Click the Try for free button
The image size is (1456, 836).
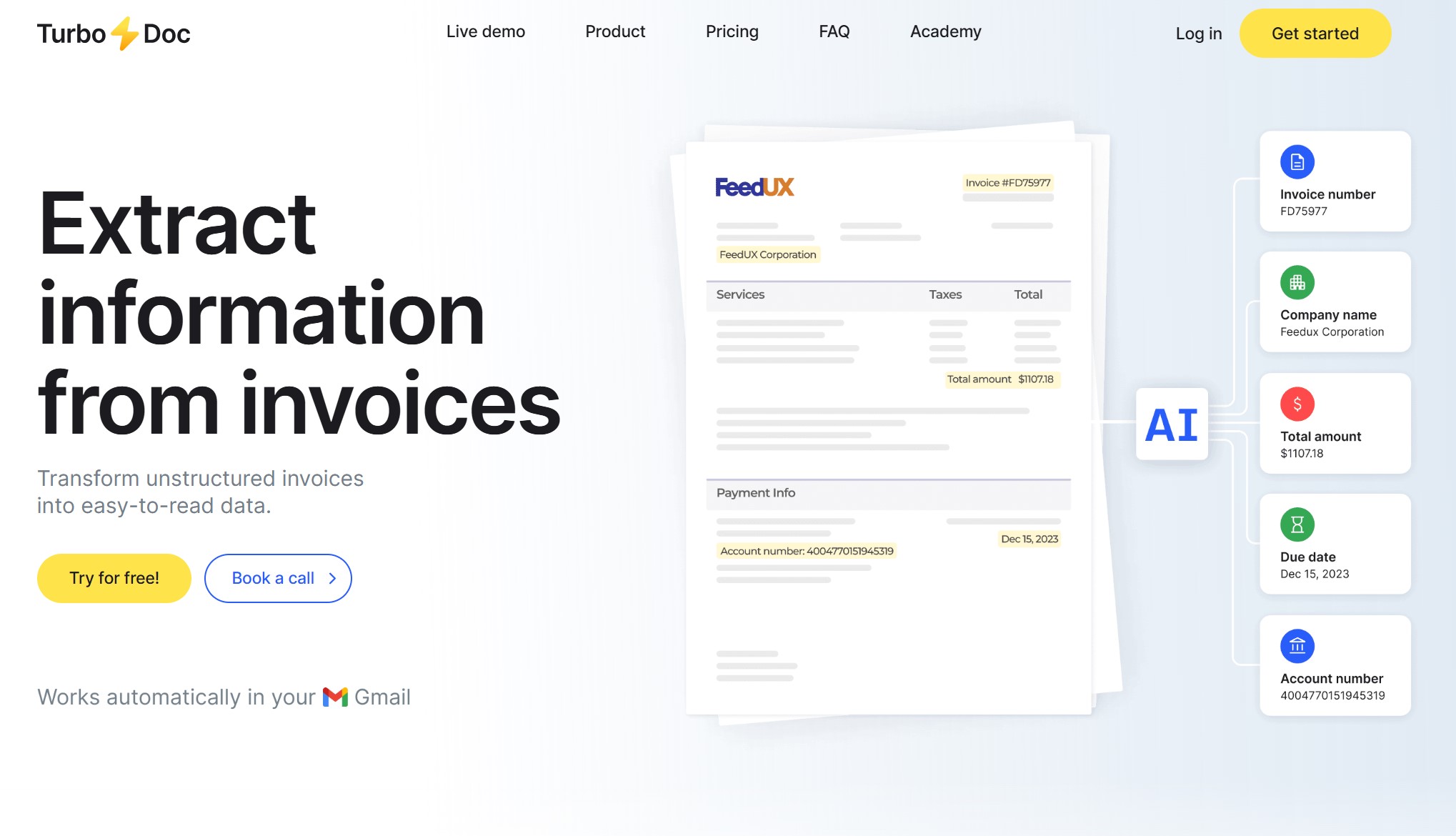[113, 578]
